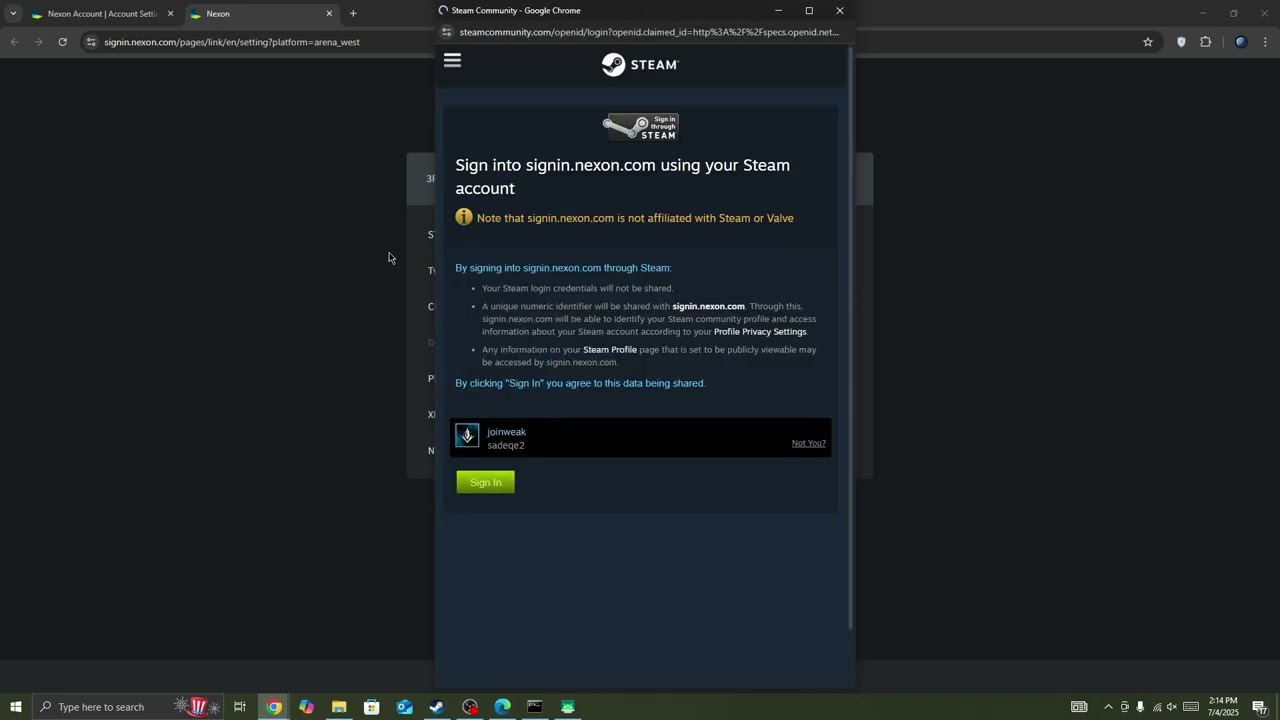
Task: Click the taskbar search box
Action: pyautogui.click(x=128, y=707)
